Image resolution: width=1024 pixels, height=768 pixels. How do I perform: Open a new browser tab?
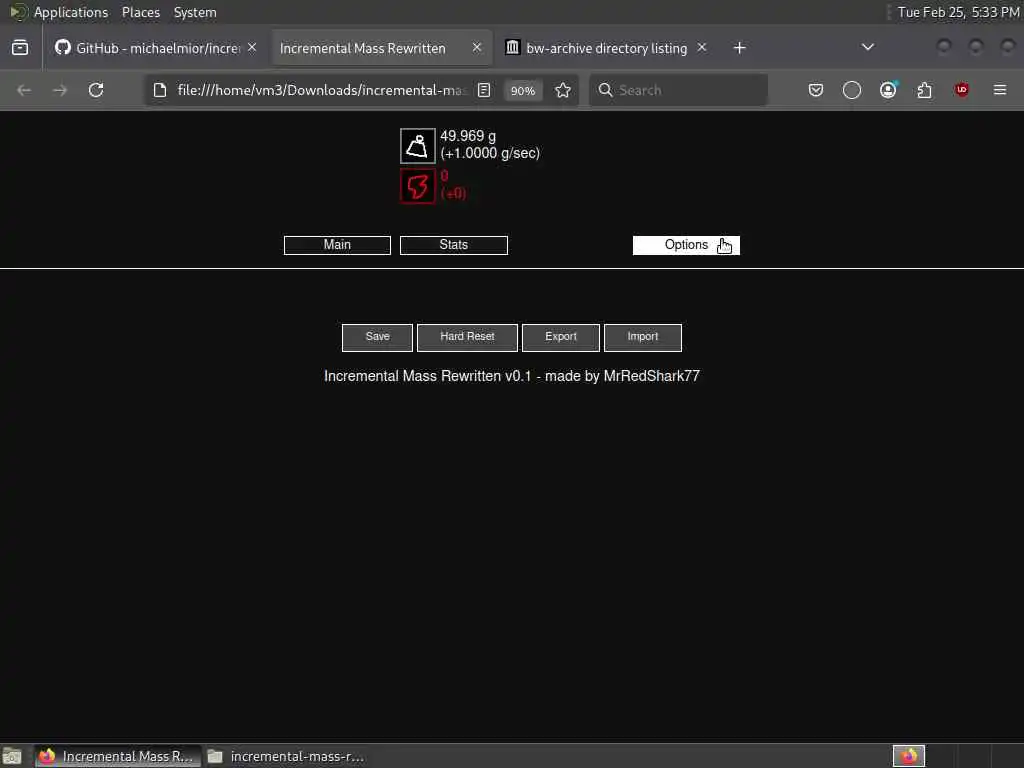coord(739,48)
